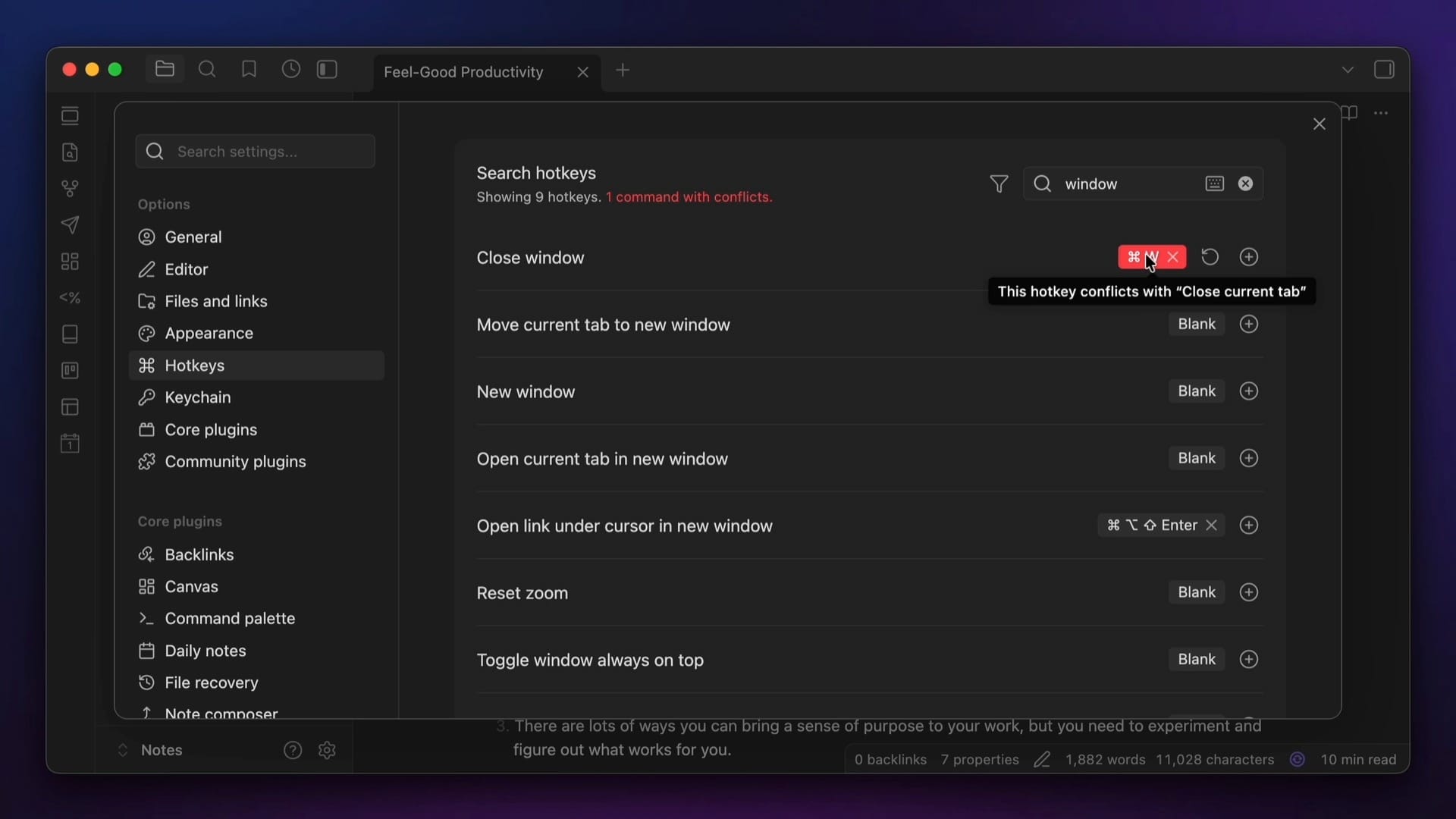
Task: Add a hotkey for New window
Action: pyautogui.click(x=1248, y=391)
